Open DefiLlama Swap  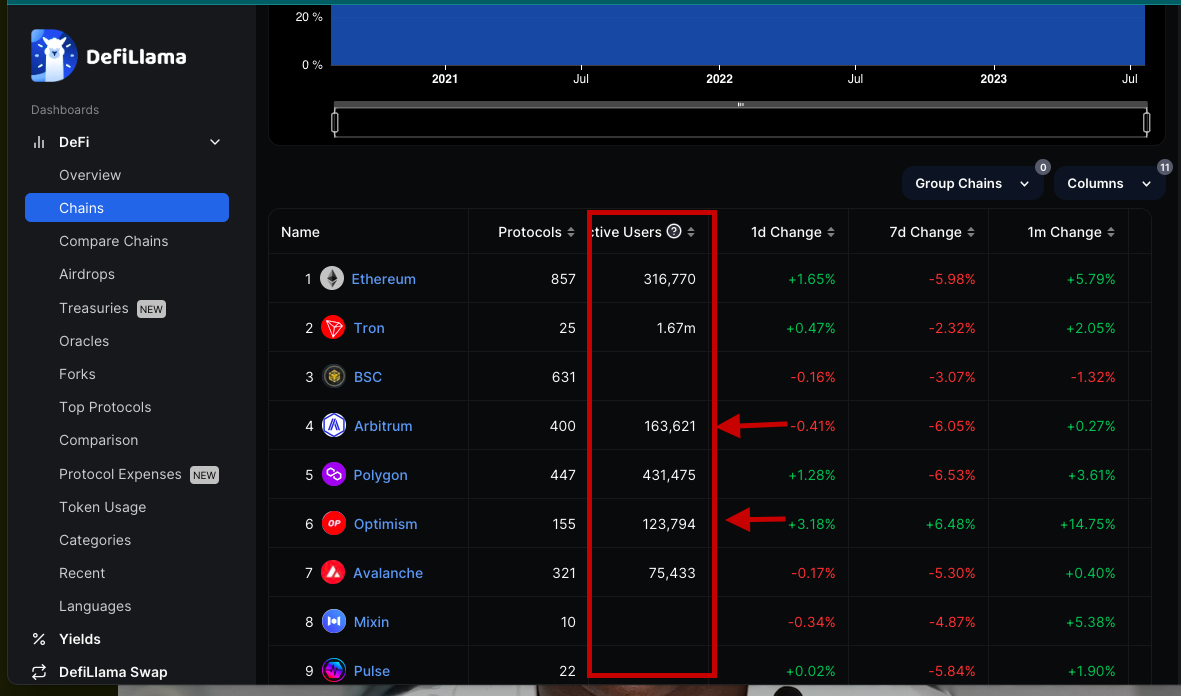[x=113, y=673]
